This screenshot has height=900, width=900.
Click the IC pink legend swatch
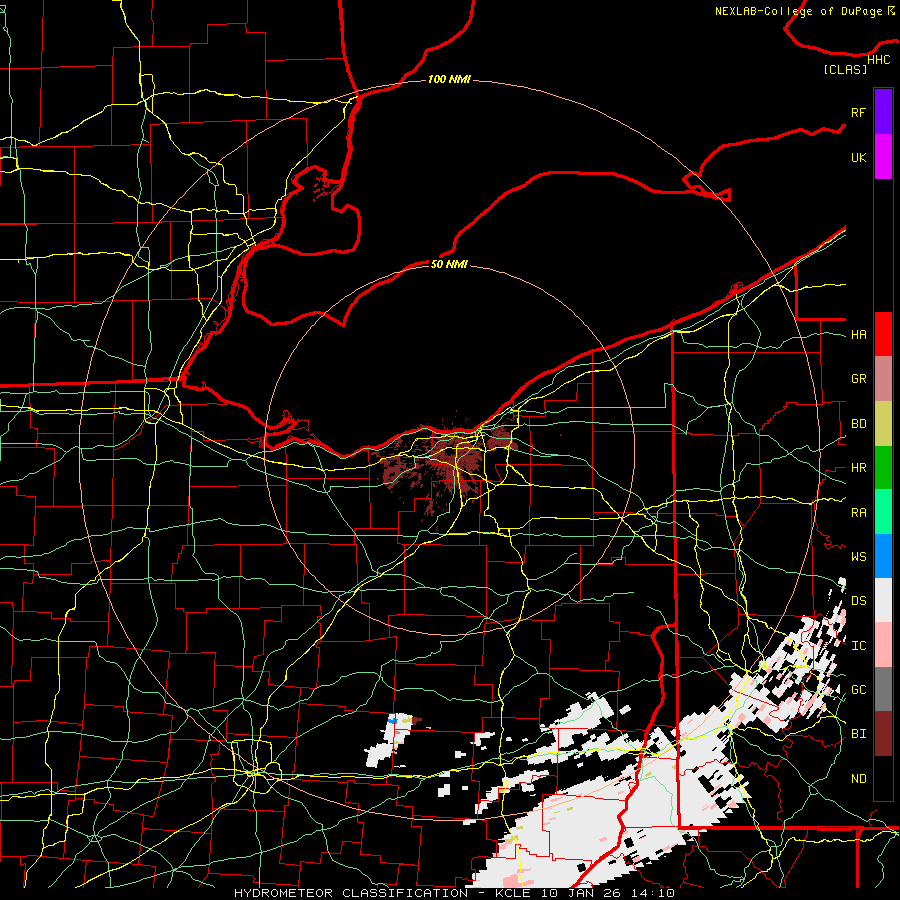(x=883, y=645)
